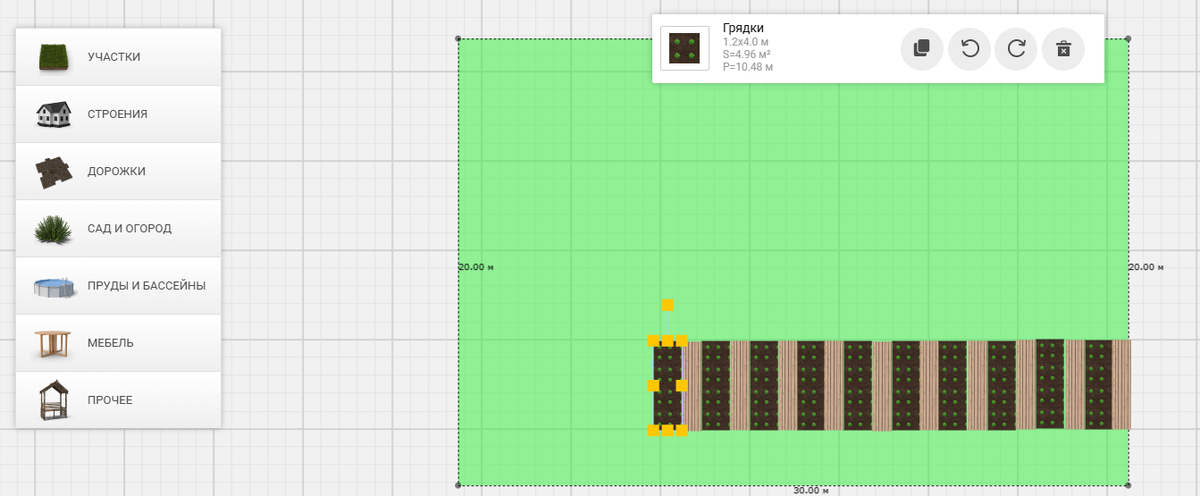The image size is (1200, 496).
Task: Select the rightmost garden bed on the plot
Action: 1099,385
